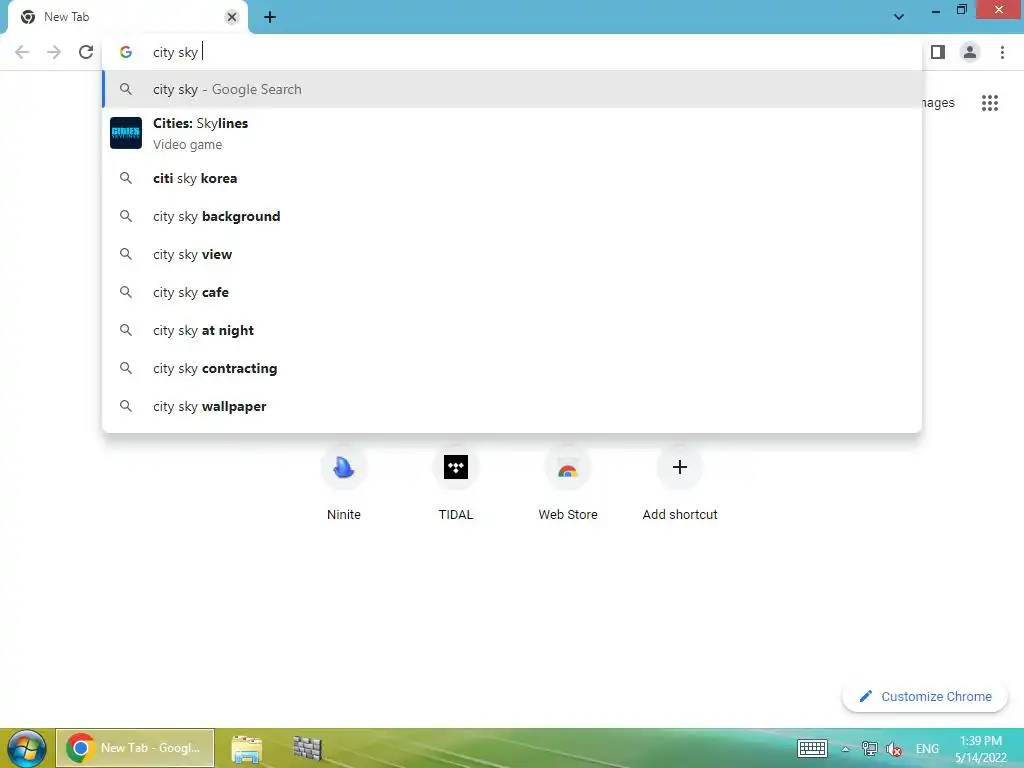The image size is (1024, 768).
Task: Open the Web Store shortcut
Action: click(x=568, y=482)
